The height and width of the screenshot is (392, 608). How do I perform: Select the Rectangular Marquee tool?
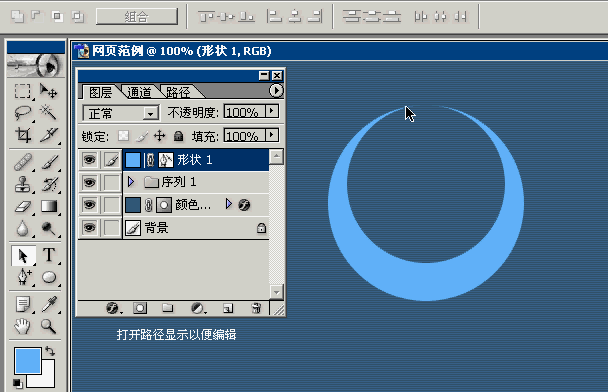[22, 92]
